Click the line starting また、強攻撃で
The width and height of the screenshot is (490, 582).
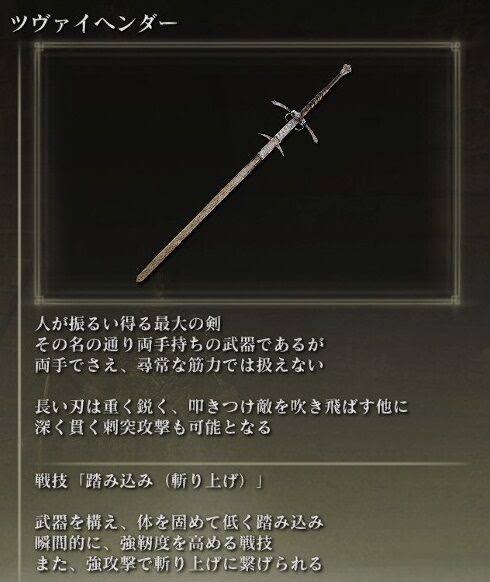coord(179,564)
